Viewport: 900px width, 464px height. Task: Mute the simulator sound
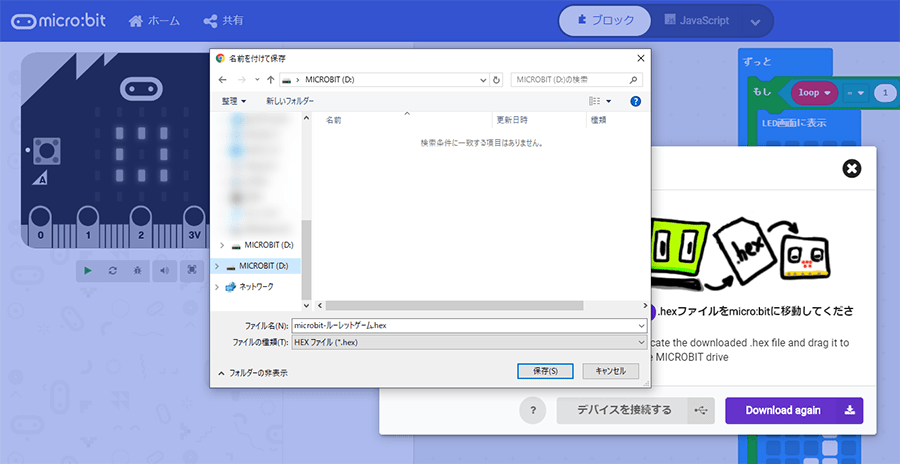click(165, 270)
